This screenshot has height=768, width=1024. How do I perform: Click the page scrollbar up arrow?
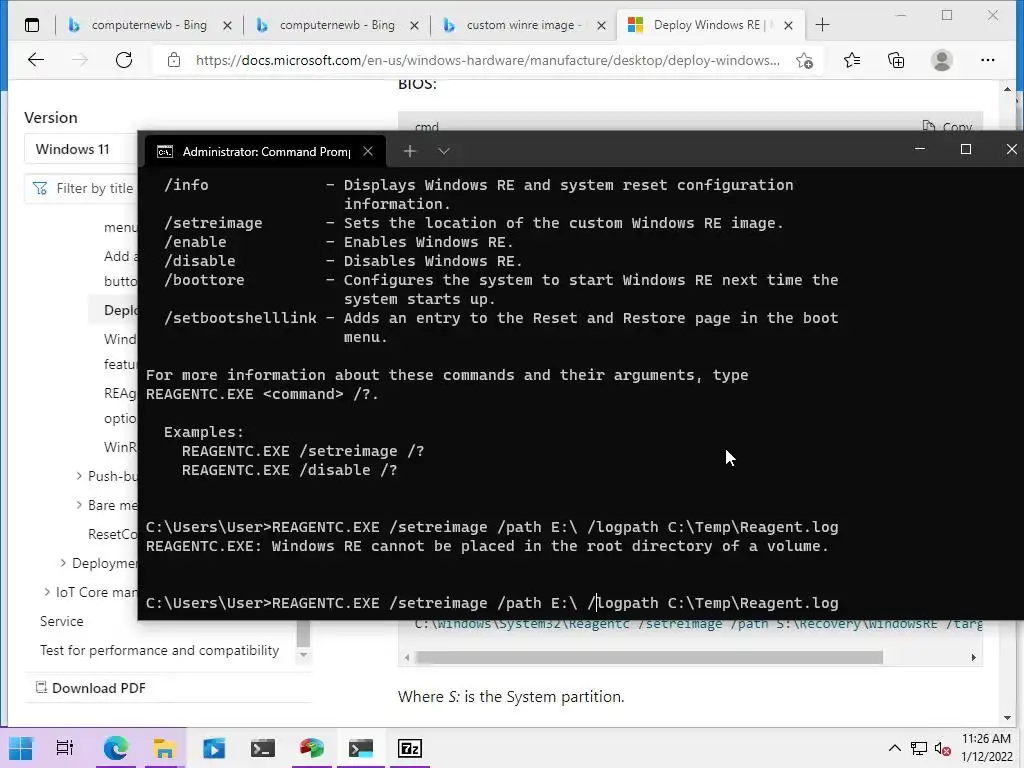pyautogui.click(x=1007, y=89)
